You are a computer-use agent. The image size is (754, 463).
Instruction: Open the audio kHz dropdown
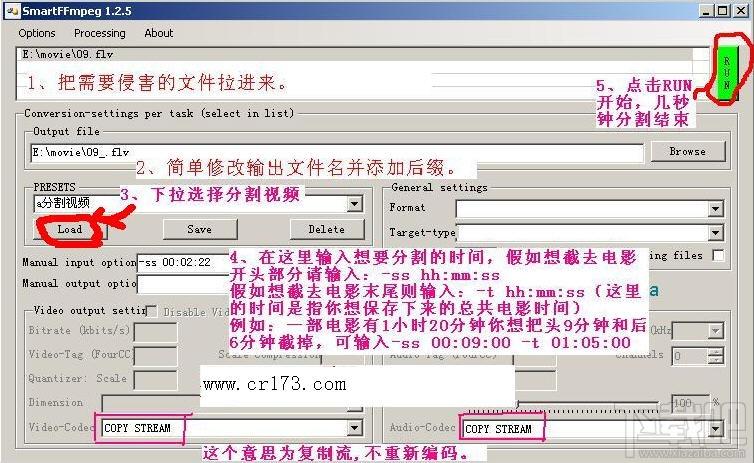pos(716,331)
